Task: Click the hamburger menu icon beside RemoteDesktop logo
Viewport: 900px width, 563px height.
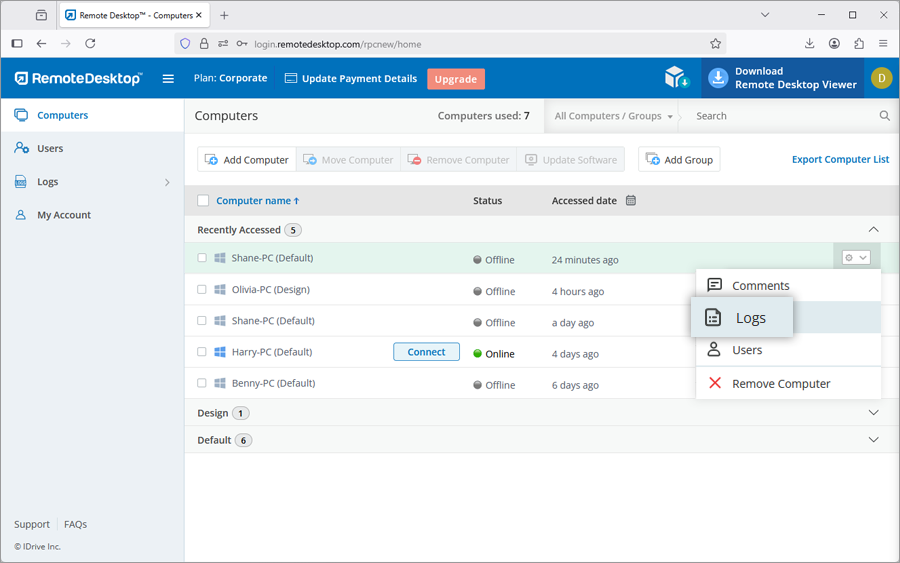Action: click(168, 79)
